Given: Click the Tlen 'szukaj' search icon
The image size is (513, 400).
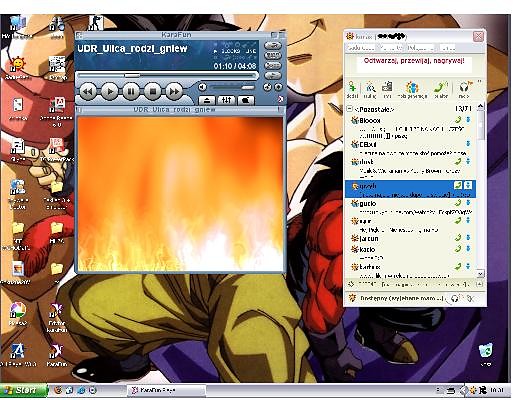Looking at the screenshot, I should 370,89.
